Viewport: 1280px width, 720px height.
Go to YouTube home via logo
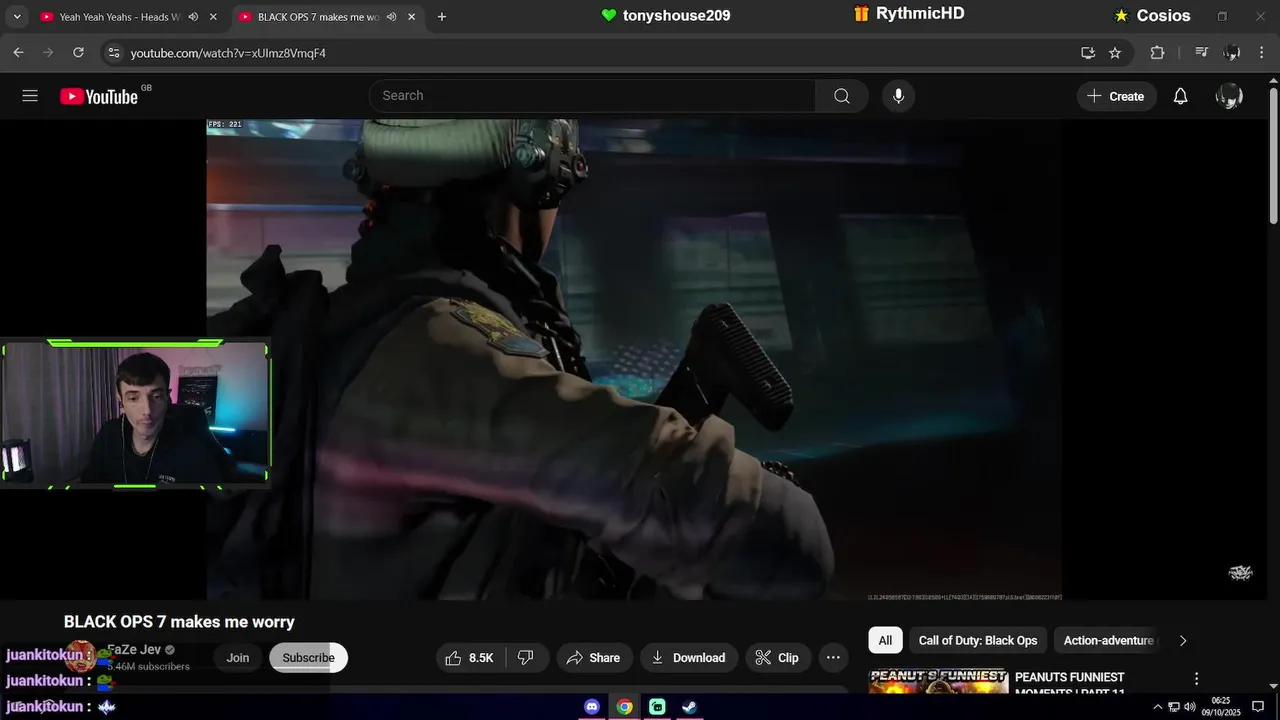click(99, 96)
